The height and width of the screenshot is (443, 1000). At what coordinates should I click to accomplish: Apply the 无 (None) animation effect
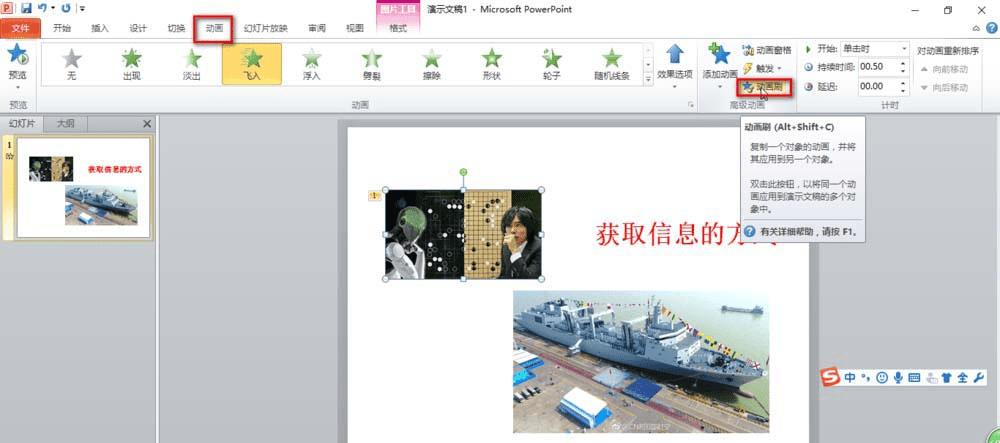[71, 64]
